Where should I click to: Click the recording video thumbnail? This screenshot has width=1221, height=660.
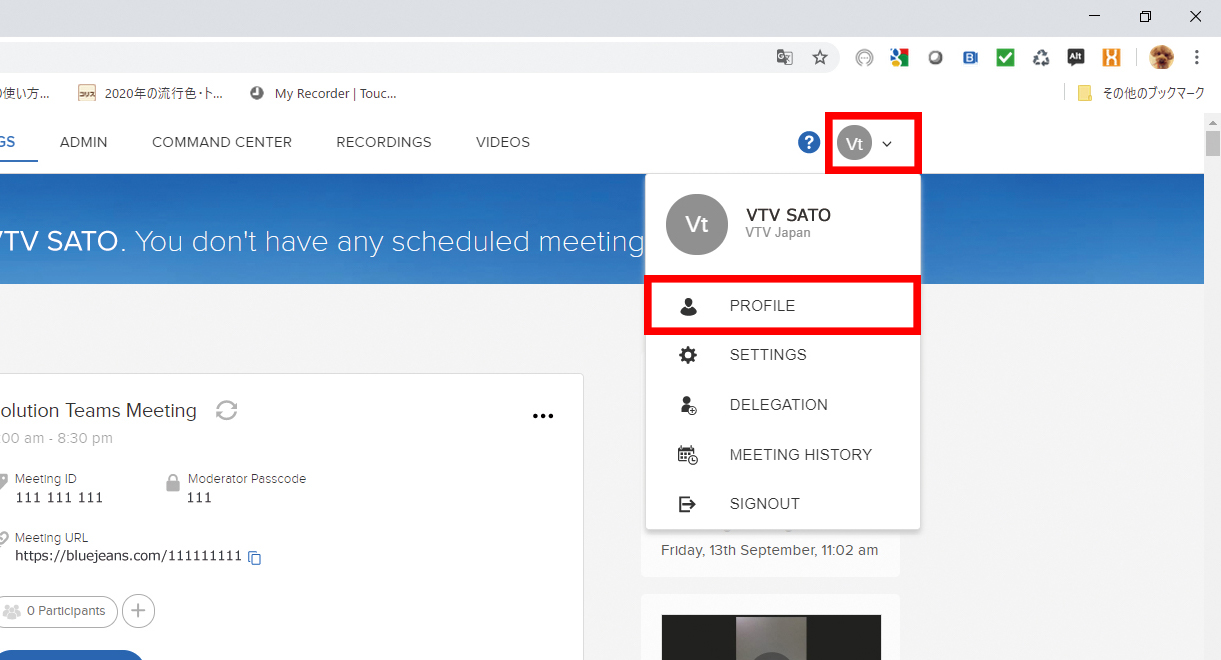pyautogui.click(x=771, y=637)
